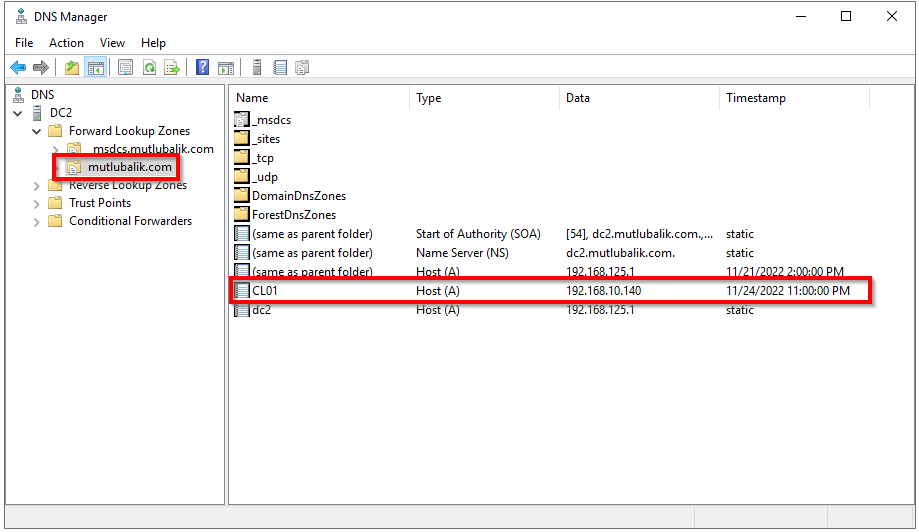Go up one level with folder icon

[x=72, y=68]
